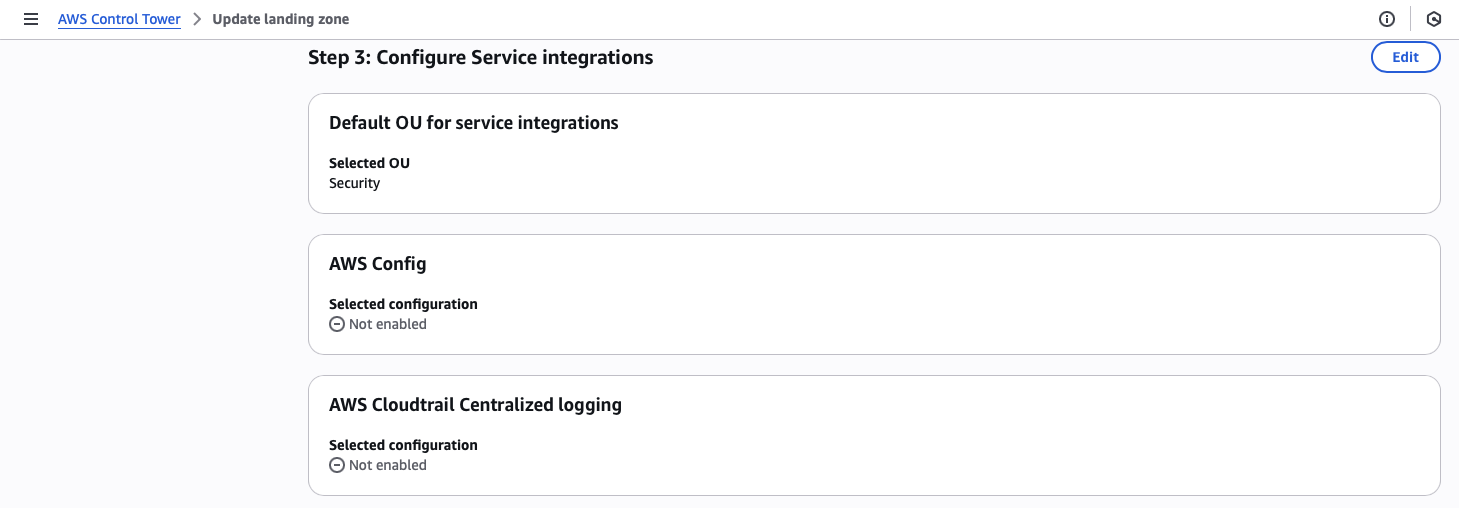Click the AWS Config section heading
The width and height of the screenshot is (1459, 508).
[x=377, y=264]
